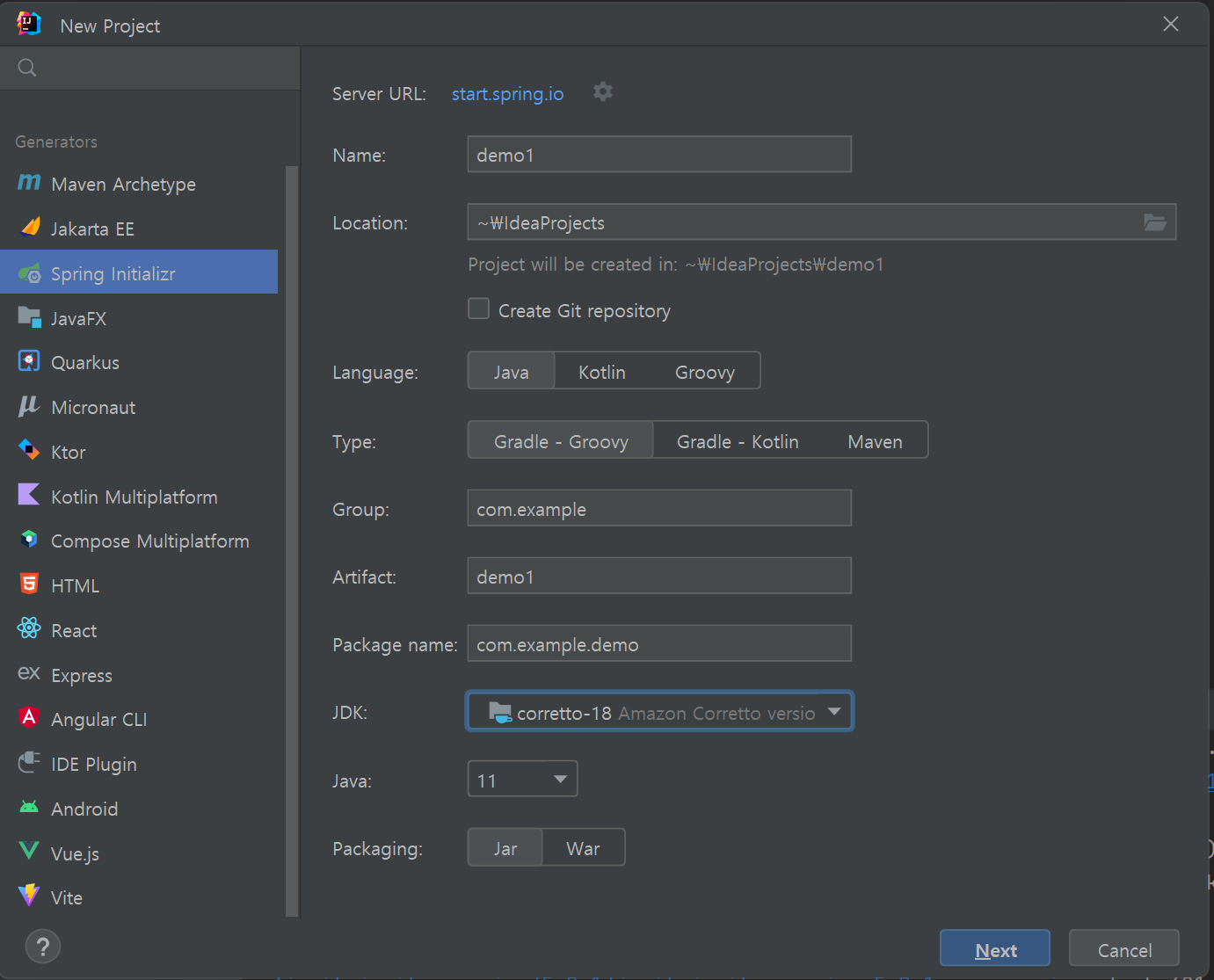Open start.spring.io server link
This screenshot has width=1214, height=980.
(508, 94)
